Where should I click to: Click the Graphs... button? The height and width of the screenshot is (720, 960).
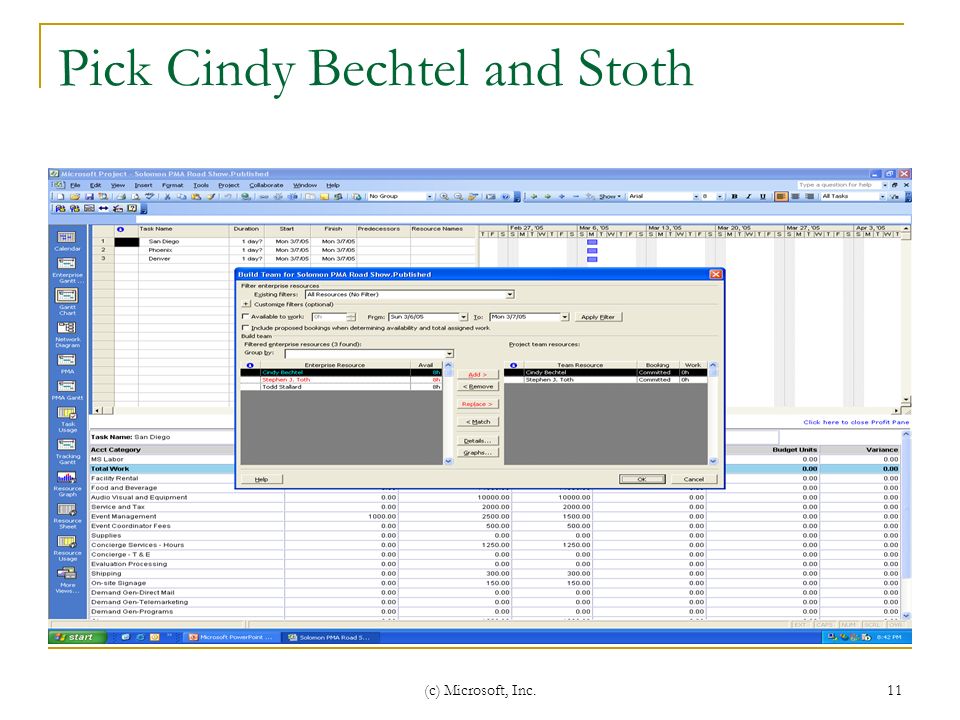coord(478,452)
